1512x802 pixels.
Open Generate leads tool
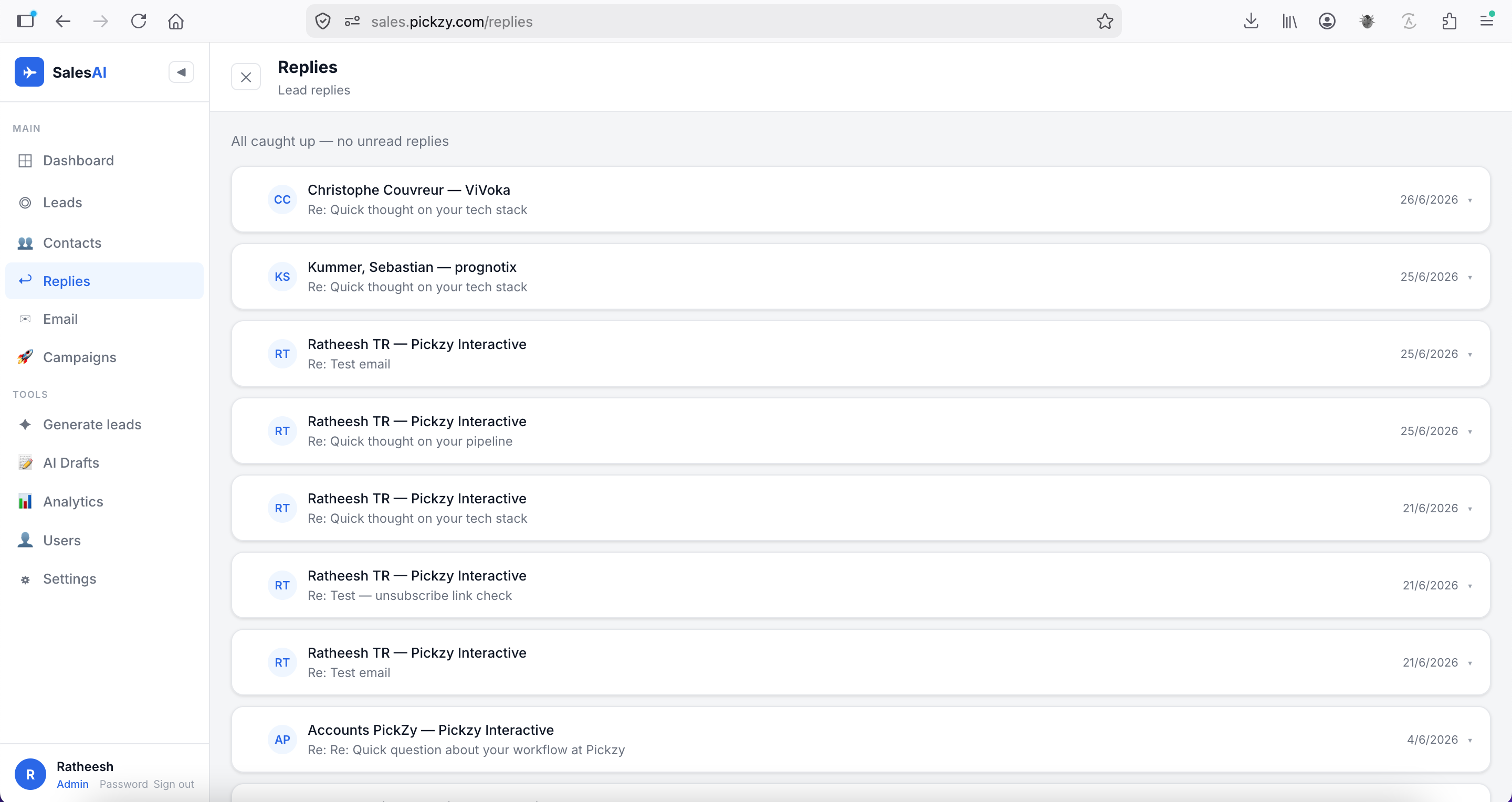tap(104, 425)
